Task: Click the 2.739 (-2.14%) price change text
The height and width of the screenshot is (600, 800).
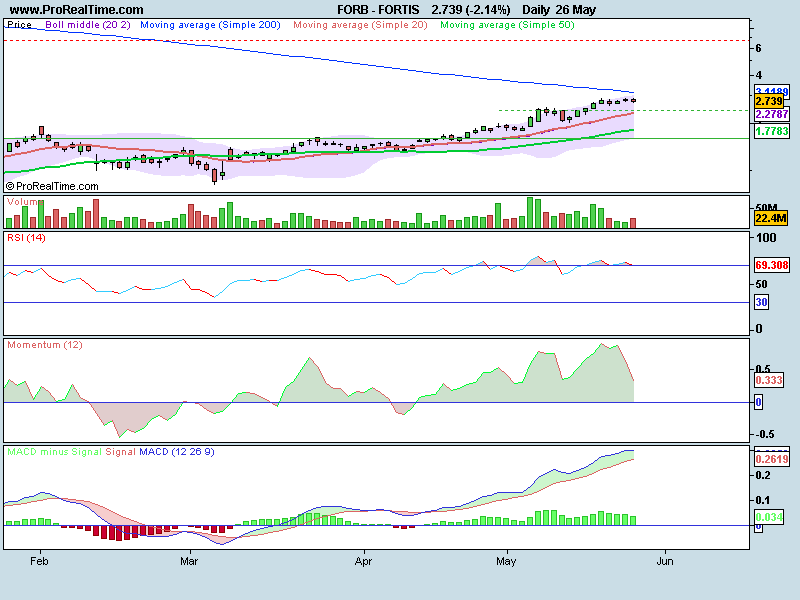Action: [470, 10]
